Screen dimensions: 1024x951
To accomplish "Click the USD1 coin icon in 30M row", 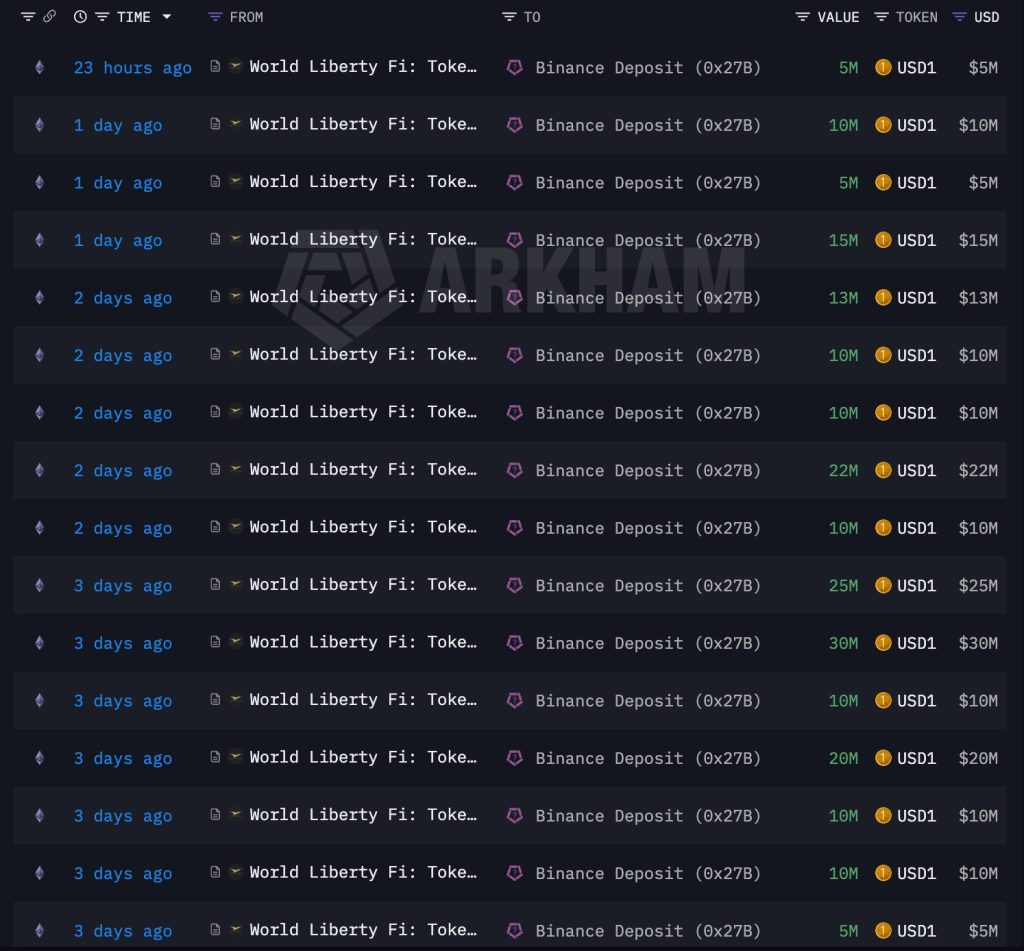I will (883, 643).
